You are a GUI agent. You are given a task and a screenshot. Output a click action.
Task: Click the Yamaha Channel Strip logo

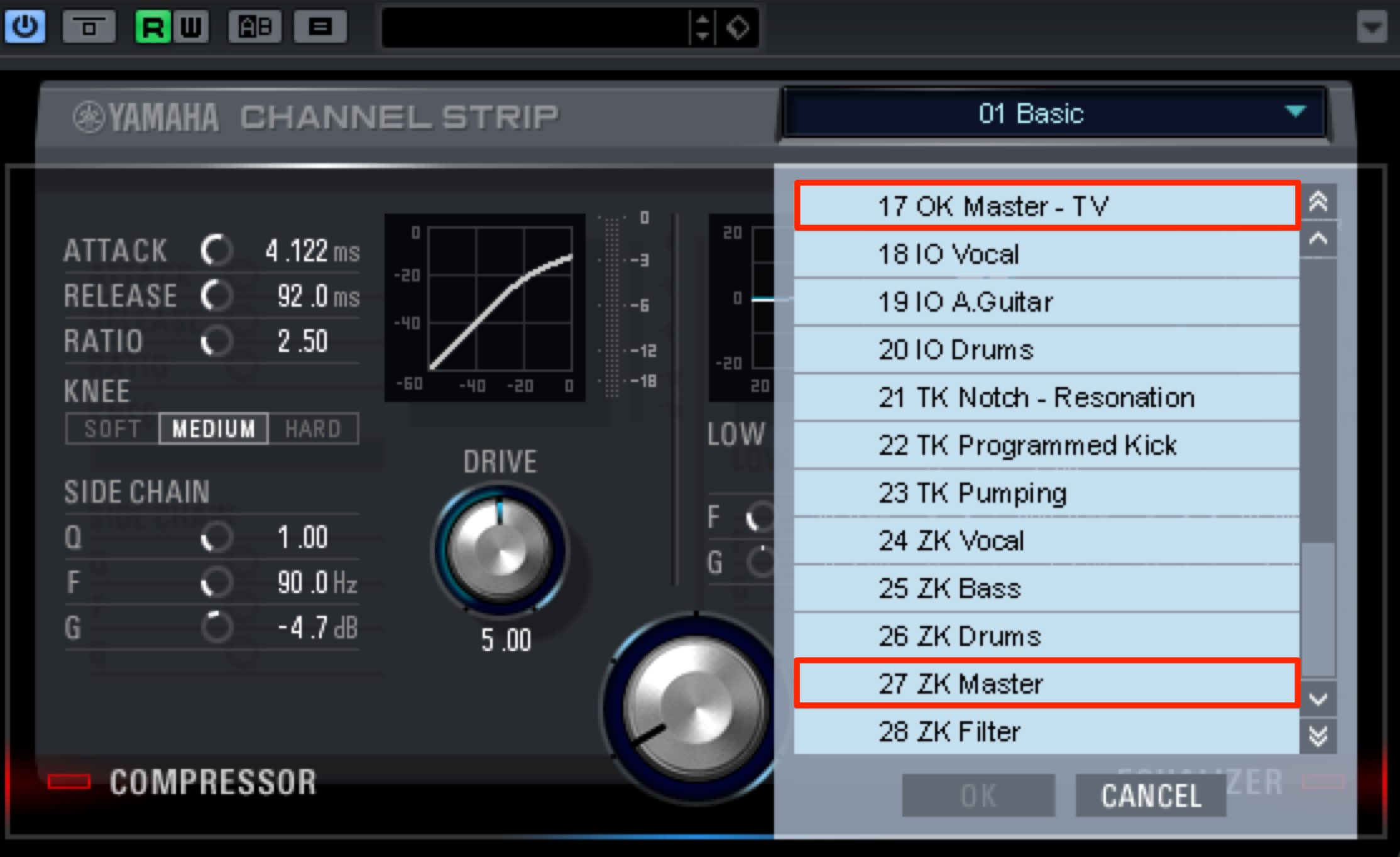[x=315, y=117]
